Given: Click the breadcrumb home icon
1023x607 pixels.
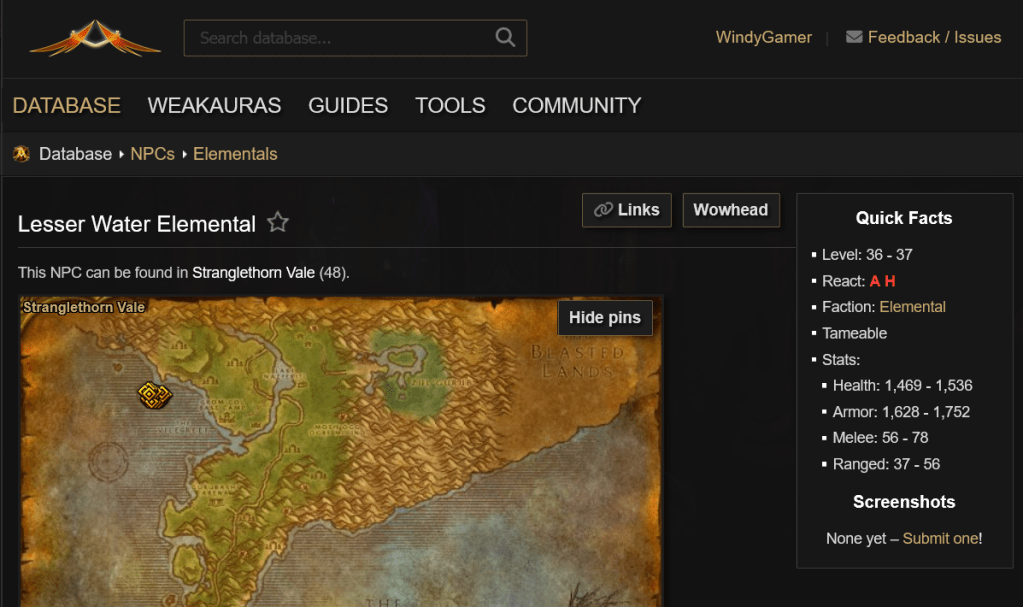Looking at the screenshot, I should 21,154.
